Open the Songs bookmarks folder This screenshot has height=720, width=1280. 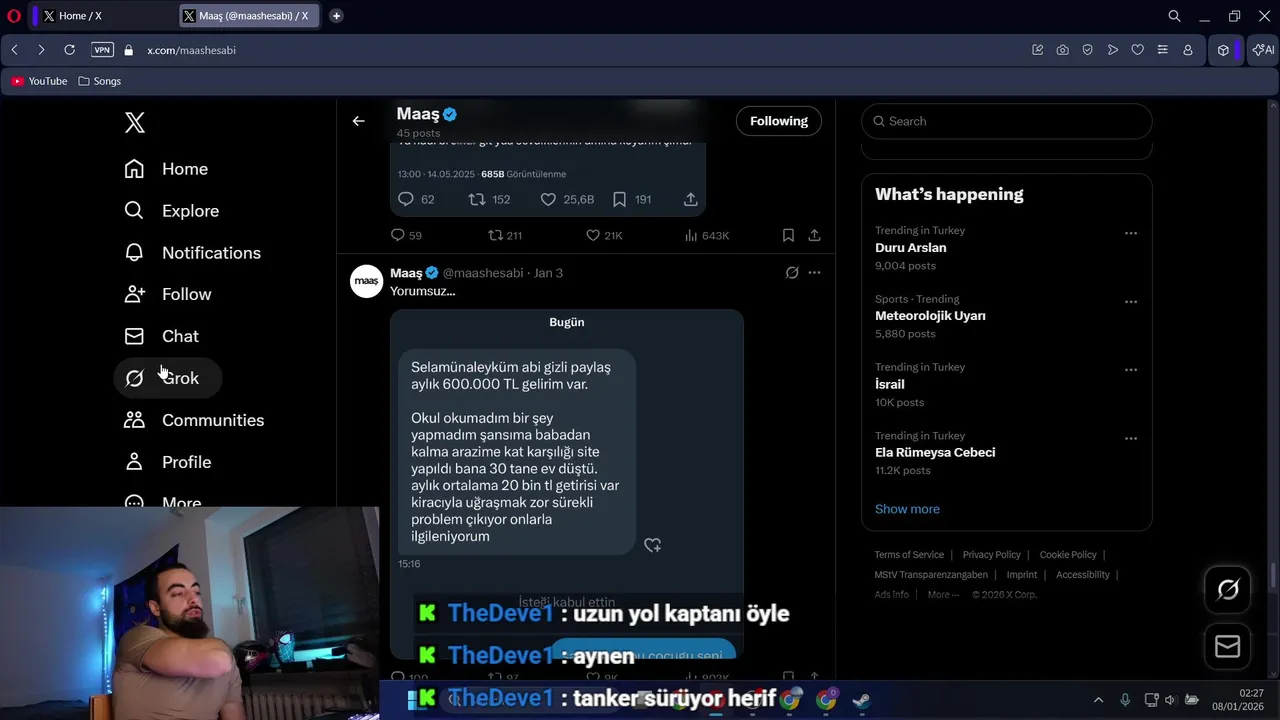click(x=99, y=81)
